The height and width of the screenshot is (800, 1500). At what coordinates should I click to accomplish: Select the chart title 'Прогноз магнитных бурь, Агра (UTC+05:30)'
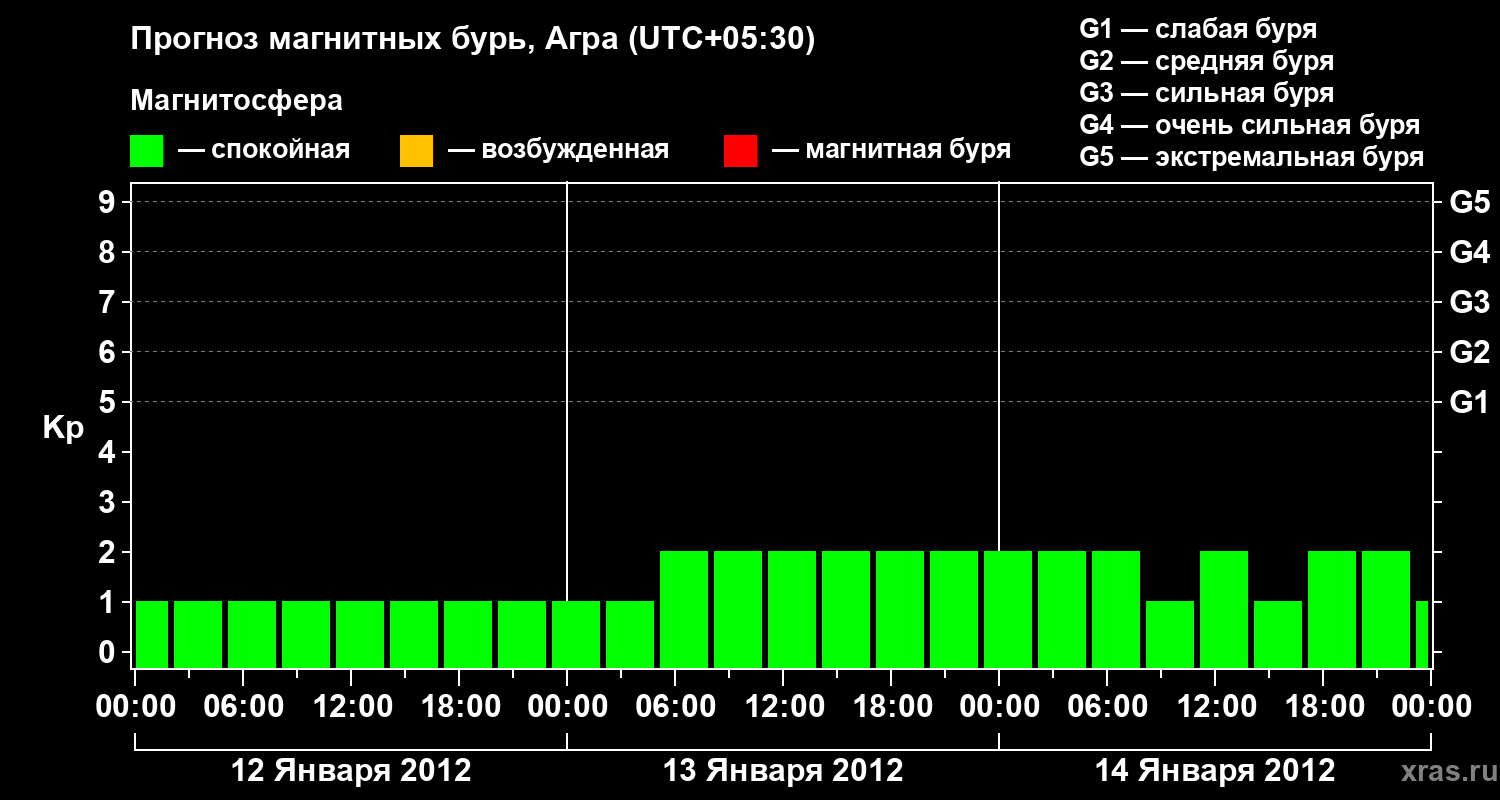[x=473, y=40]
